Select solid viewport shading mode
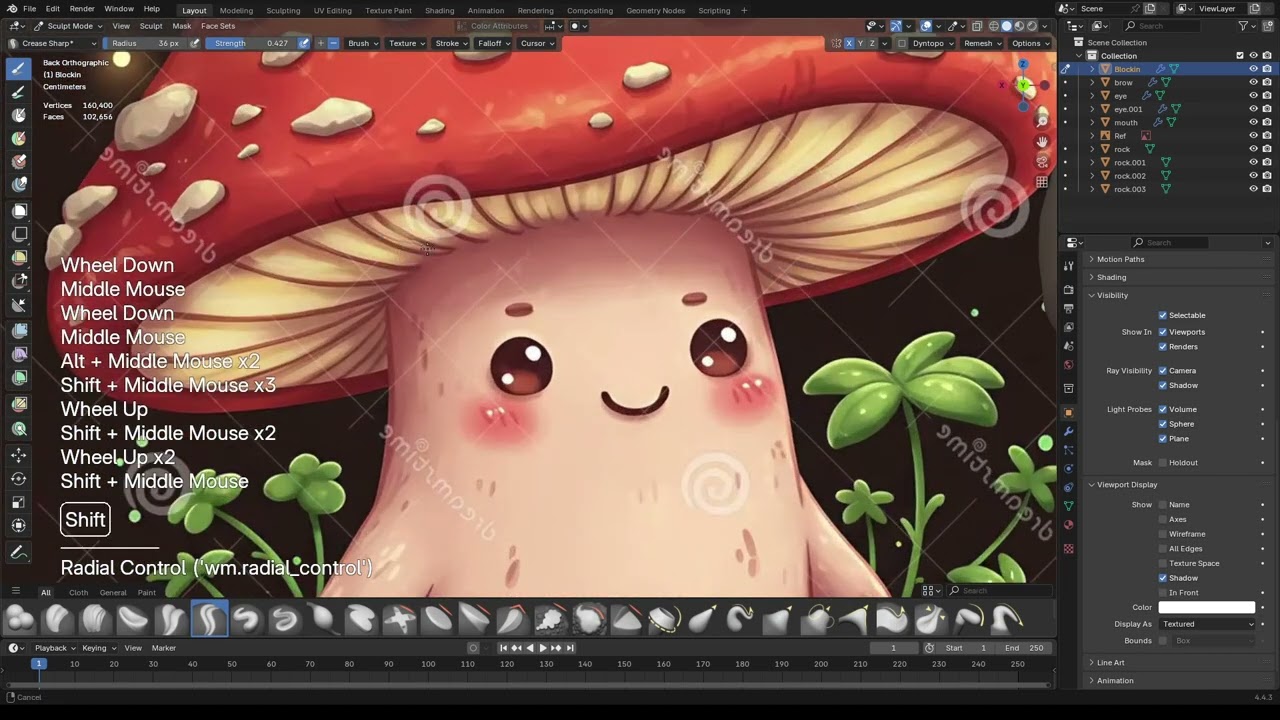Screen dimensions: 1280x720 (x=1007, y=26)
